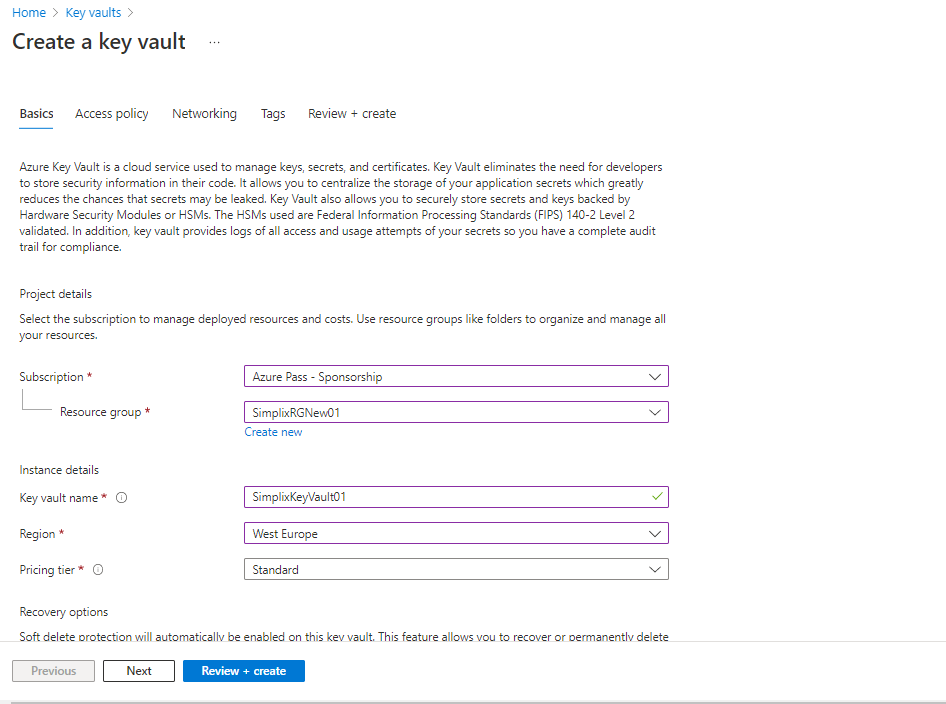The image size is (946, 704).
Task: Click info icon beside Pricing tier label
Action: 98,570
